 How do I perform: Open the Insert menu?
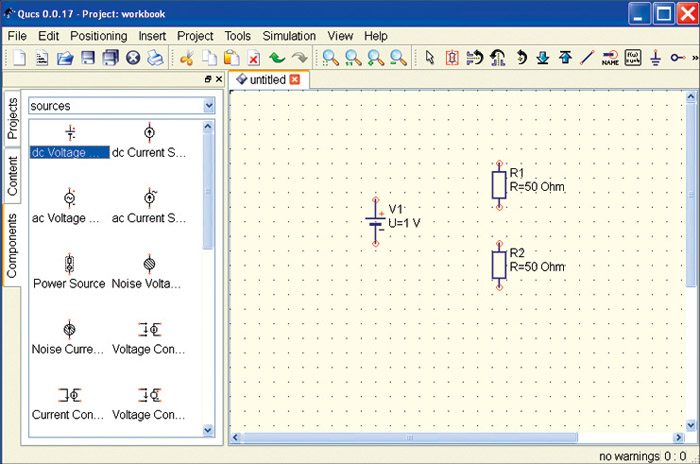click(x=152, y=35)
